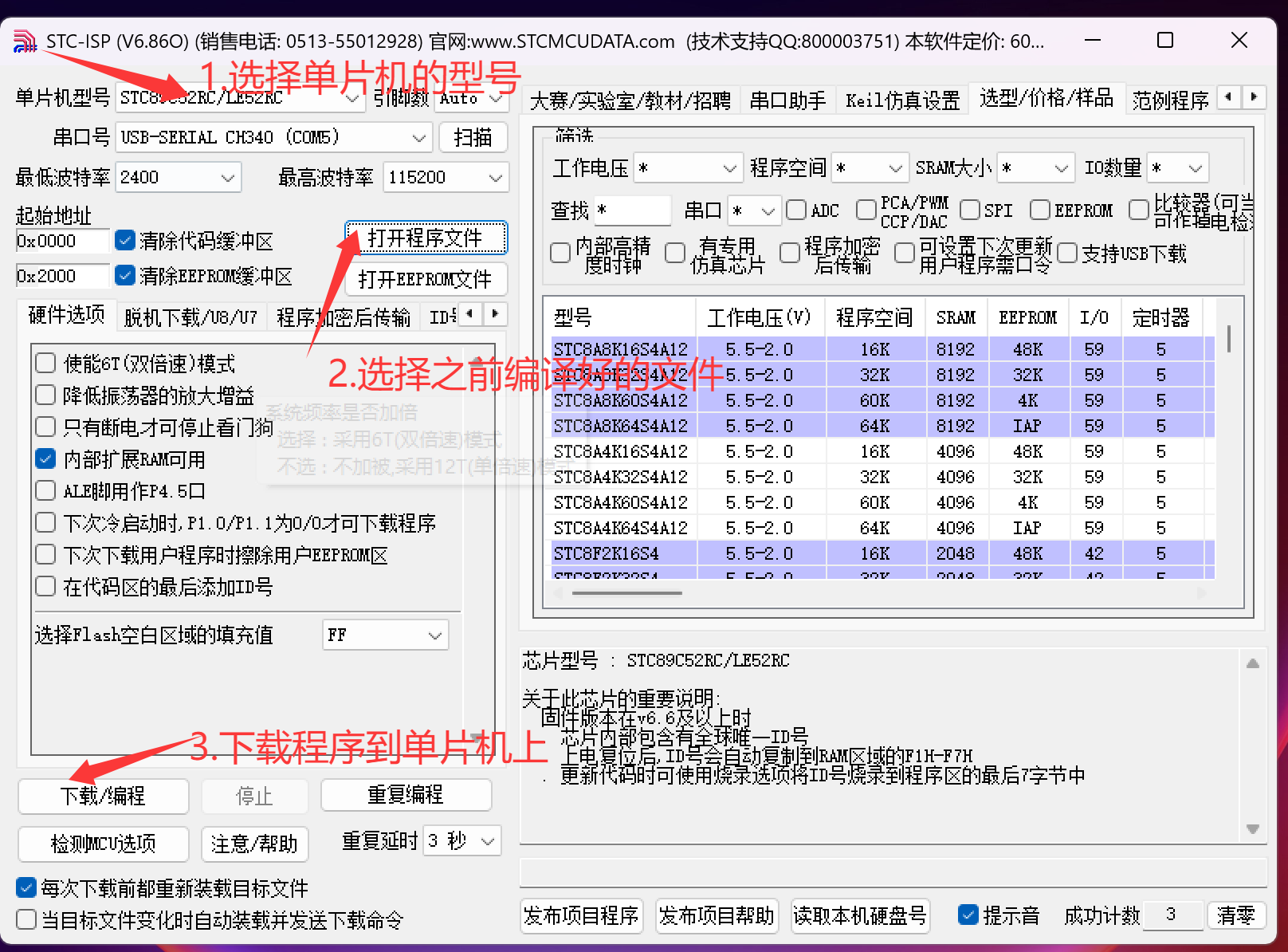Click 注意/帮助 button
Image resolution: width=1288 pixels, height=952 pixels.
[x=254, y=844]
